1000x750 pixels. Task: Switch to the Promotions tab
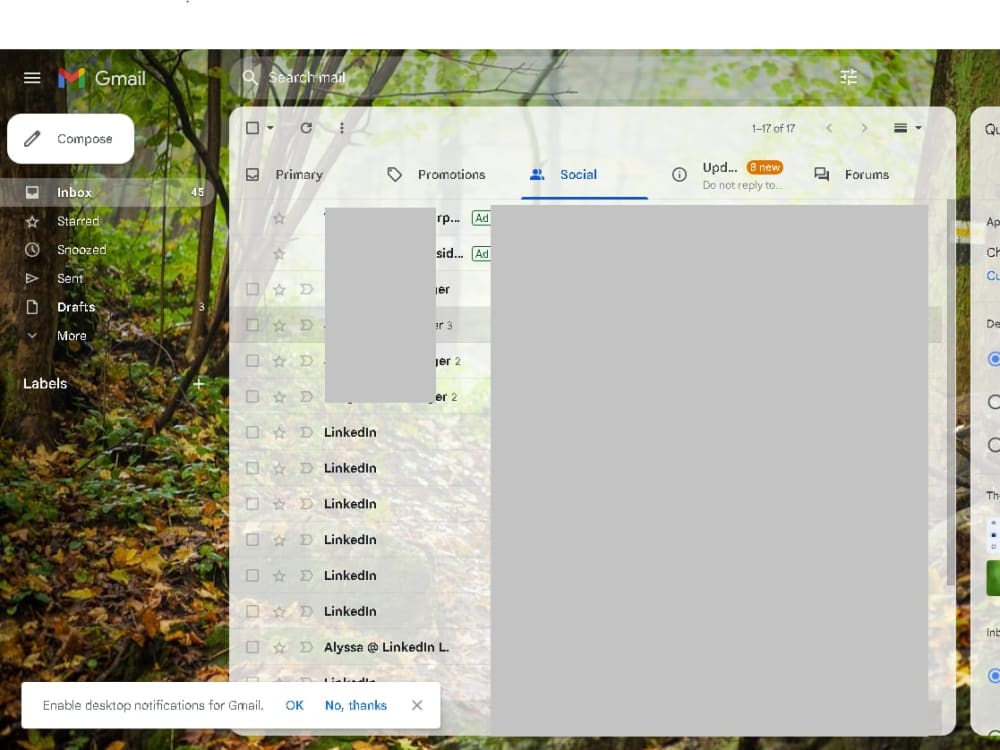pyautogui.click(x=452, y=175)
